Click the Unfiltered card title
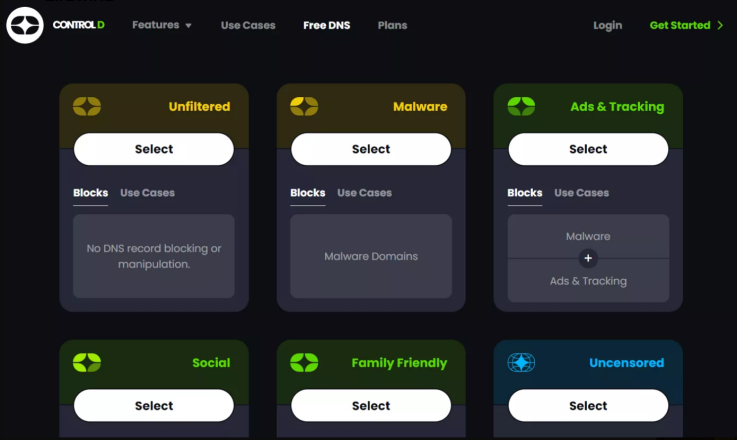 pyautogui.click(x=199, y=107)
